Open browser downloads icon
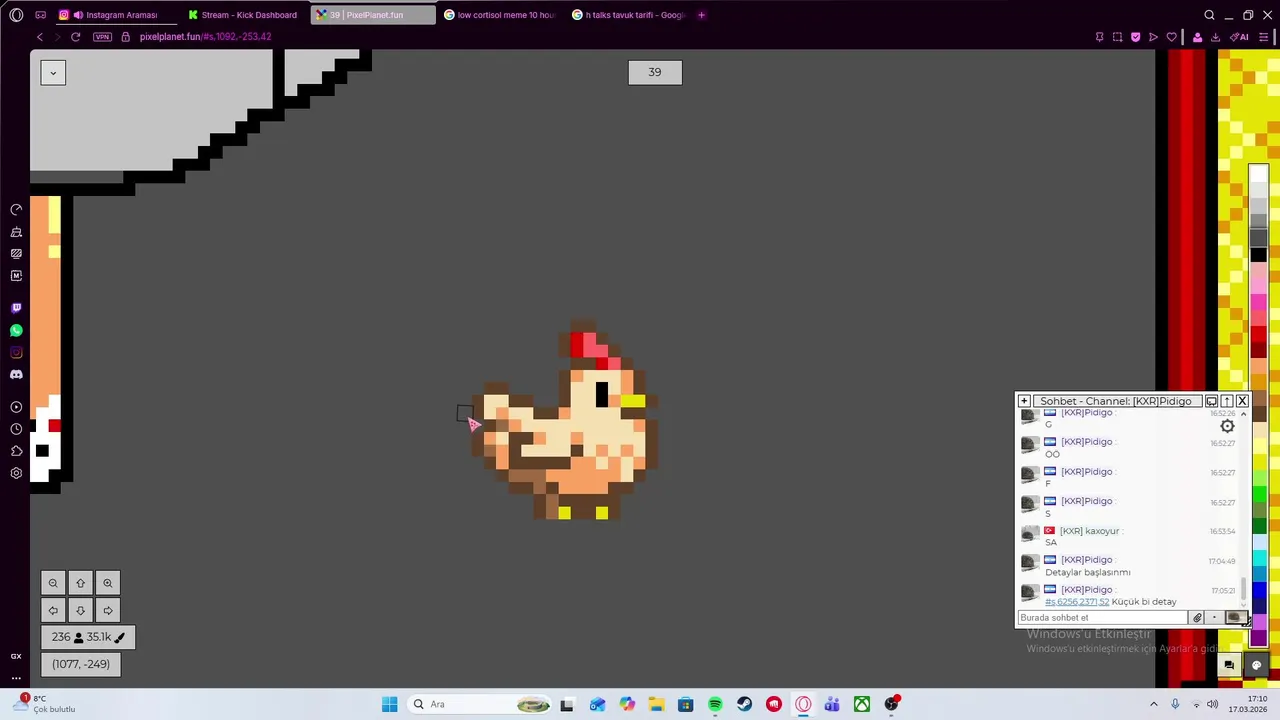This screenshot has height=720, width=1280. 1215,37
